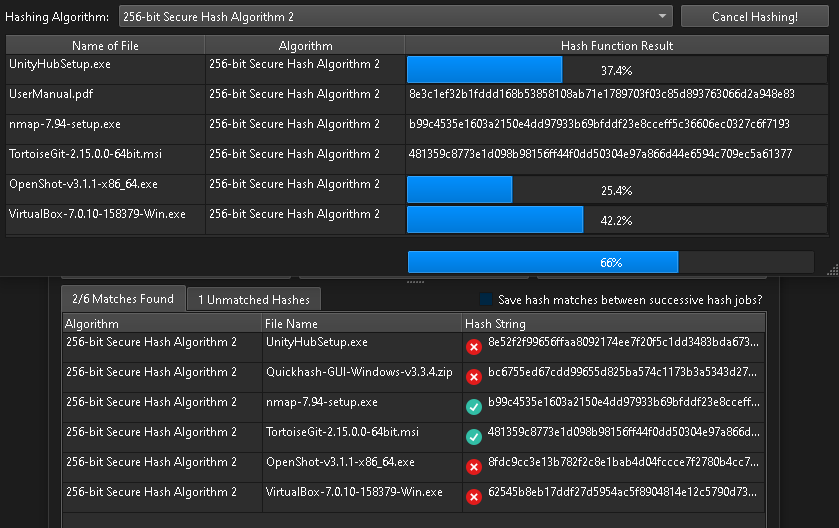The image size is (839, 528).
Task: Enable save hash matches between successive jobs
Action: [x=486, y=300]
